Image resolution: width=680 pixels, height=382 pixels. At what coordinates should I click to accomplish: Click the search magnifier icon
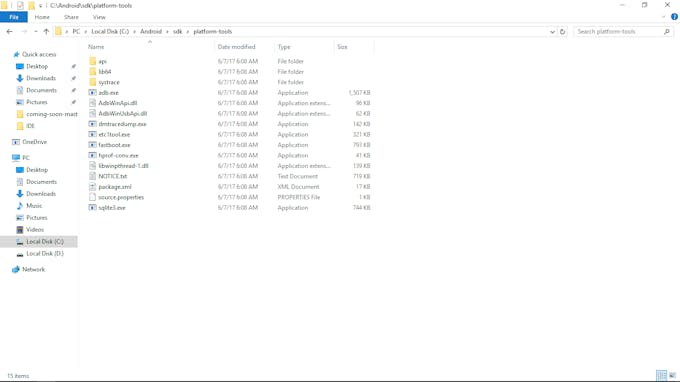(667, 32)
